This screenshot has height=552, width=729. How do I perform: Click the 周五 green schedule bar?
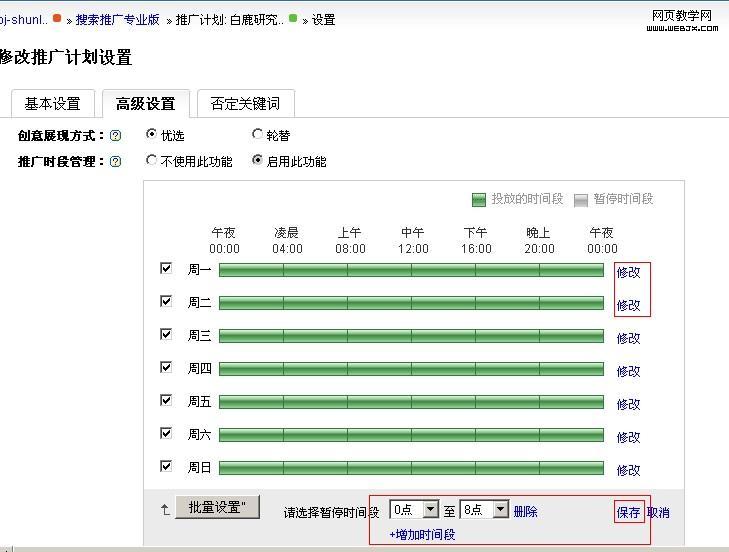point(411,402)
